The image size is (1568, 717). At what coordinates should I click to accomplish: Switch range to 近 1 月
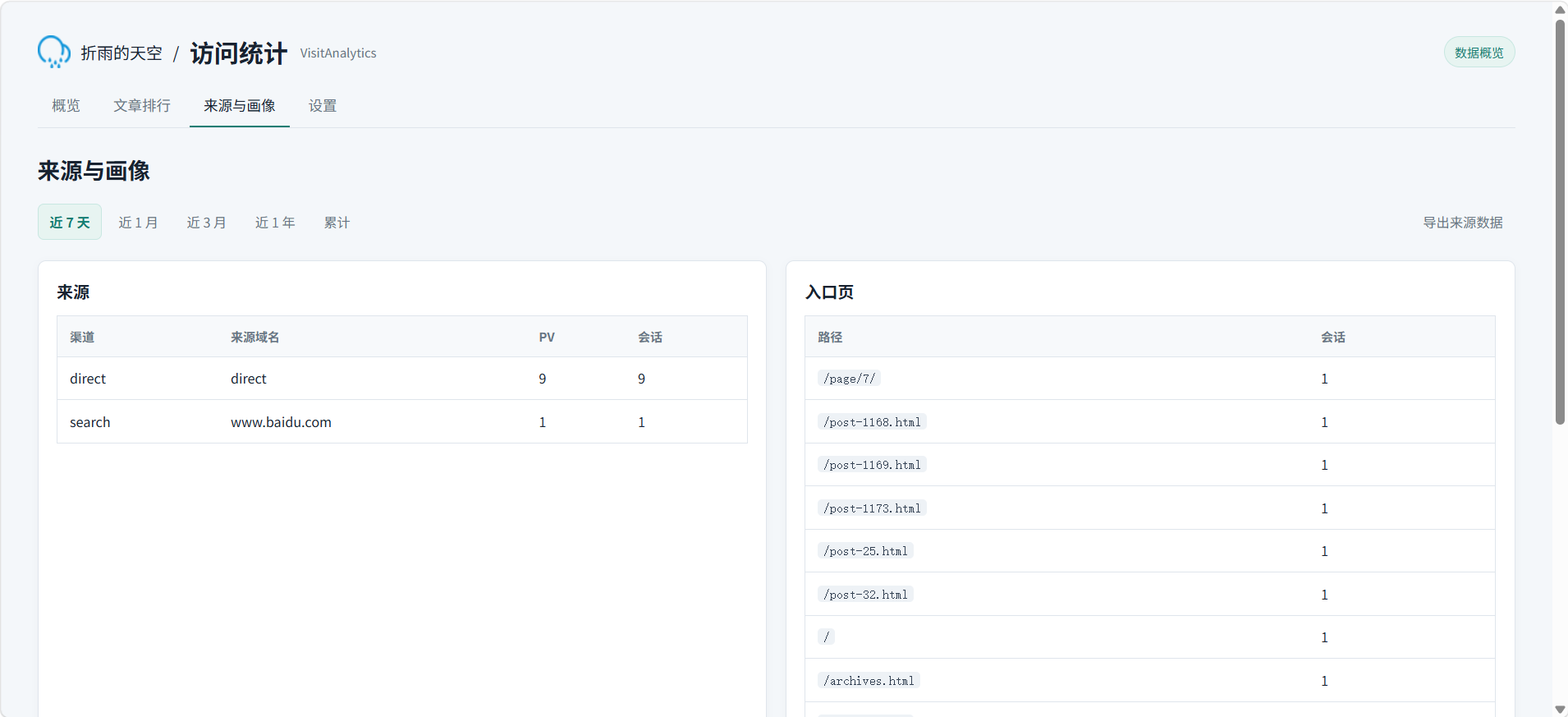[x=138, y=223]
